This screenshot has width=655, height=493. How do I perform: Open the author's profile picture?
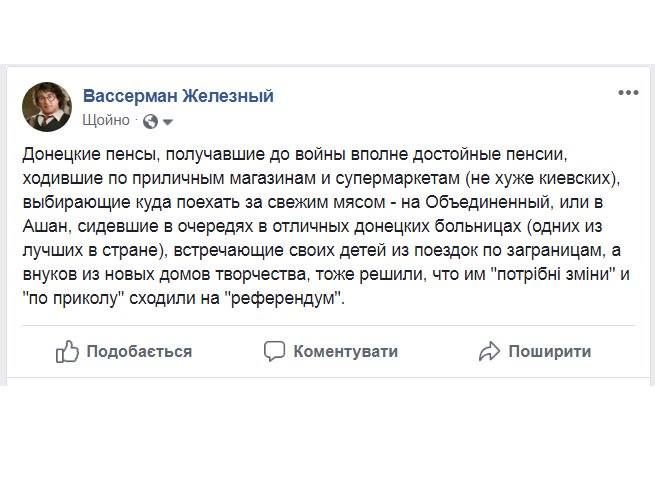coord(47,107)
